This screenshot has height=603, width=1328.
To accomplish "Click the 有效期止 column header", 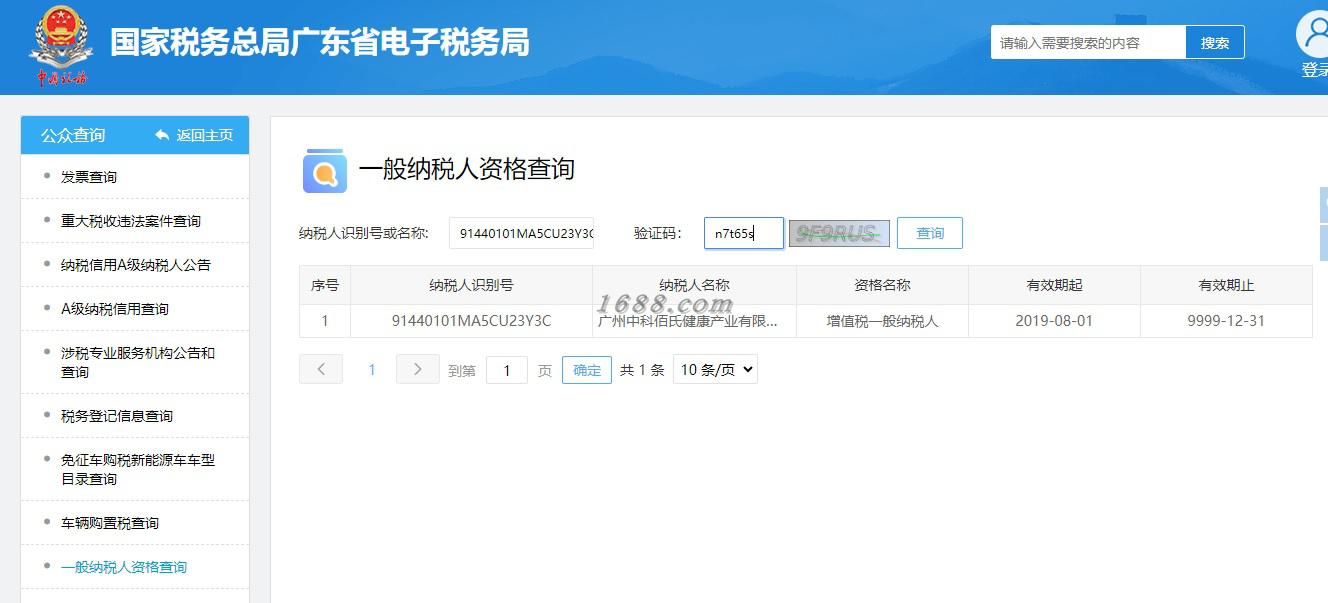I will coord(1226,285).
